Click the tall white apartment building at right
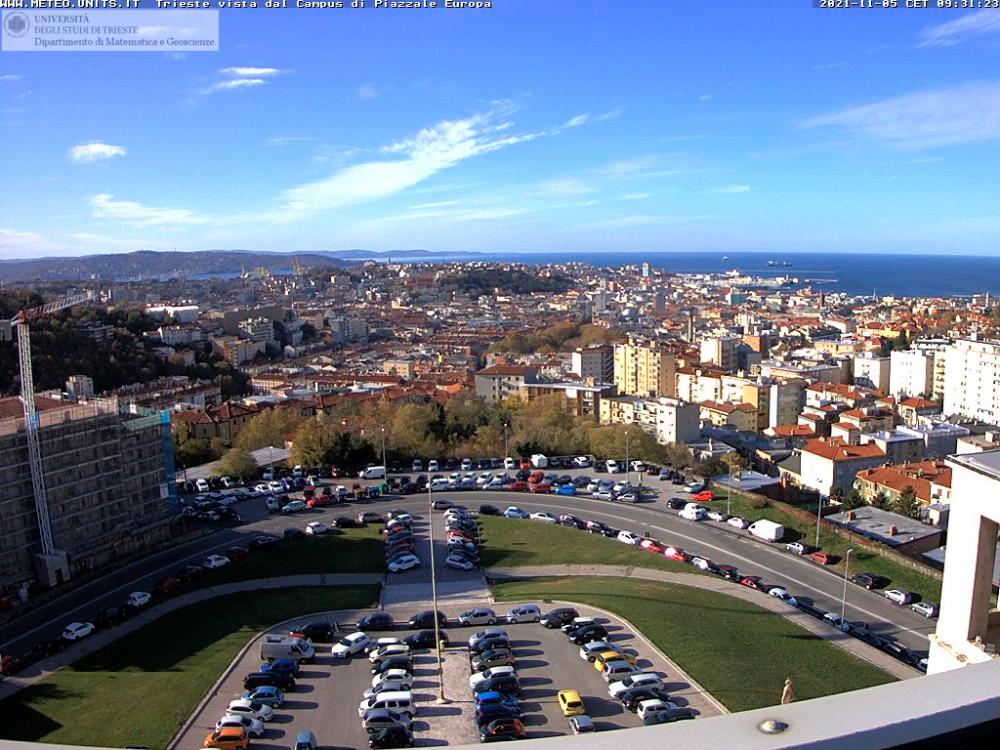Image resolution: width=1000 pixels, height=750 pixels. point(970,378)
